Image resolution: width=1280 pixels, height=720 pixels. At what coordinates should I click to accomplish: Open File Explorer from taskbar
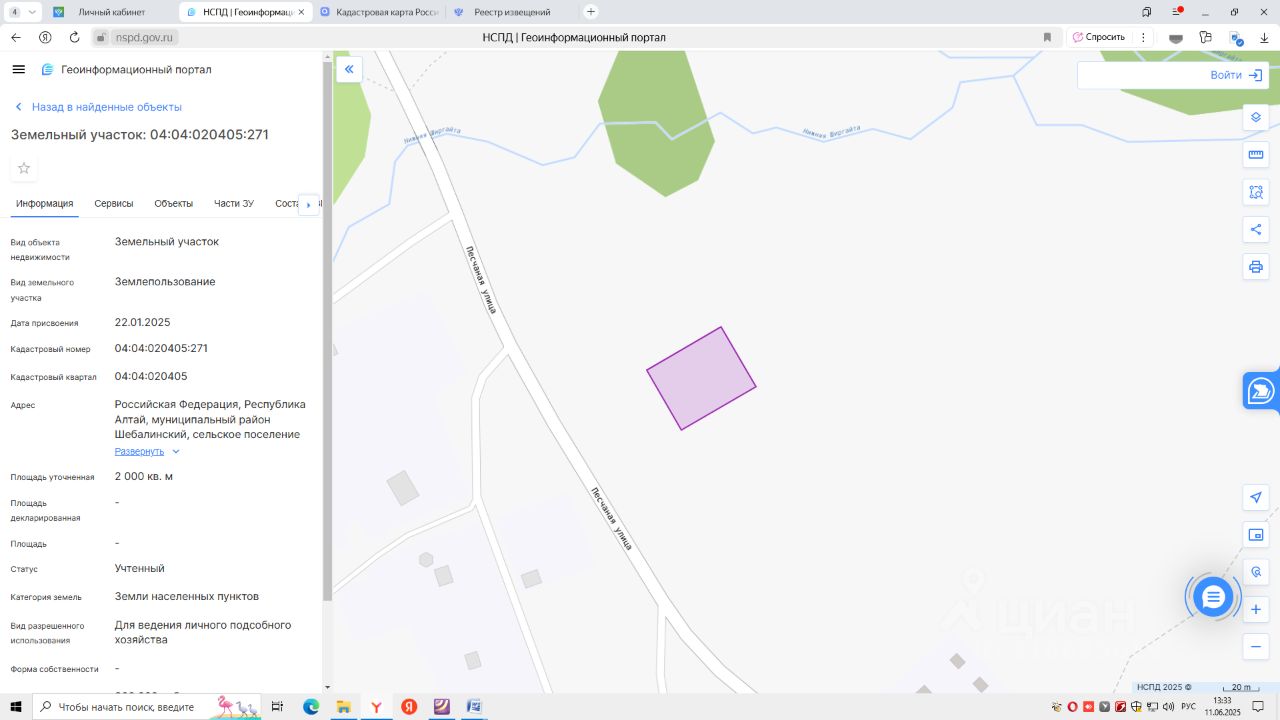[x=343, y=707]
